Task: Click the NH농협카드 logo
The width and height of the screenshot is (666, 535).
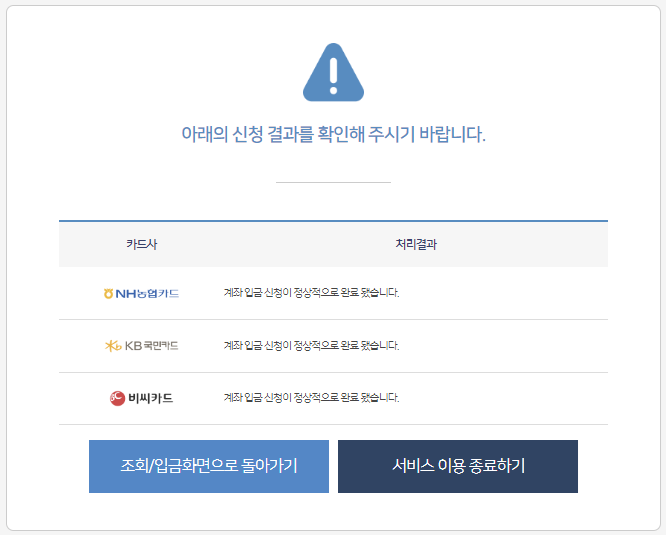Action: (141, 293)
